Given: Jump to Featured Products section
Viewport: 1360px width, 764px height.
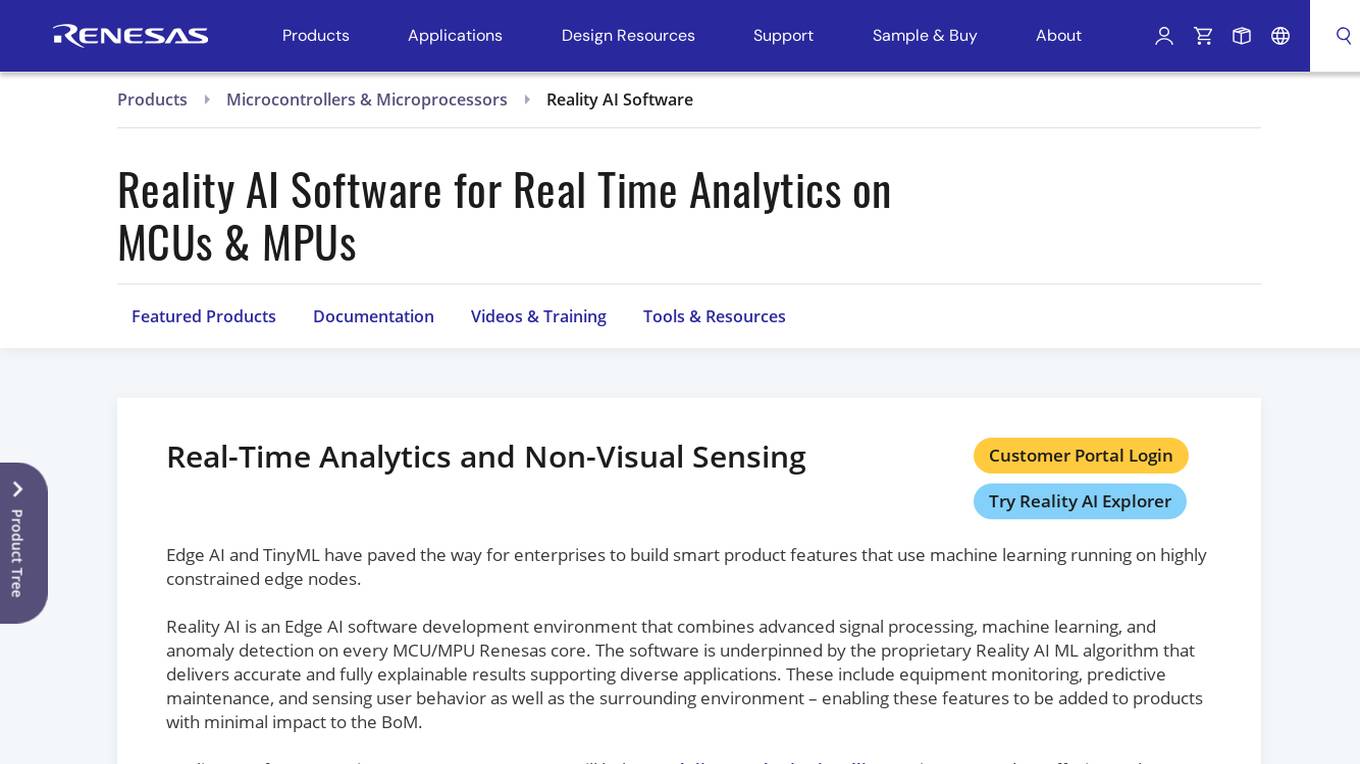Looking at the screenshot, I should [x=204, y=316].
